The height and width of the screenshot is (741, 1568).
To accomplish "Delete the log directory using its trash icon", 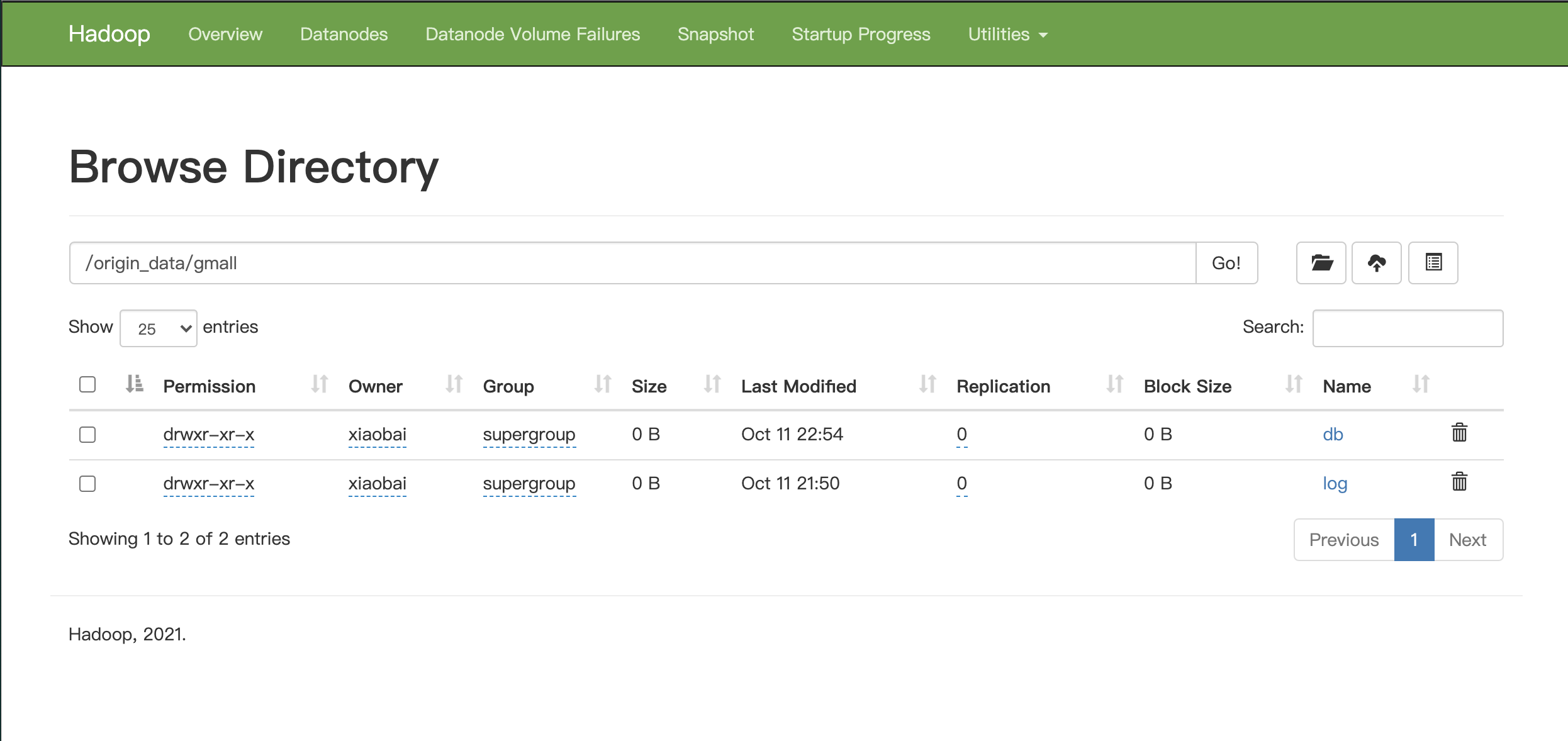I will pos(1459,482).
